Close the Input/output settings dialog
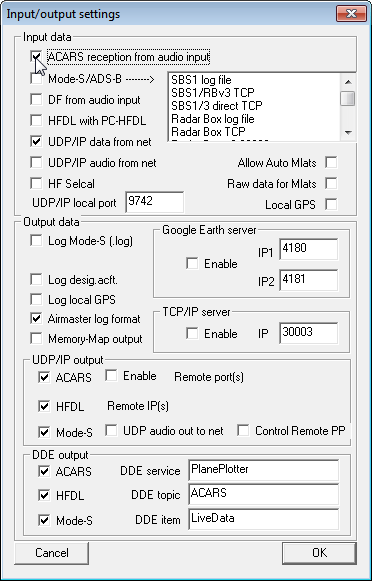Screen dimensions: 372x581 [351, 14]
